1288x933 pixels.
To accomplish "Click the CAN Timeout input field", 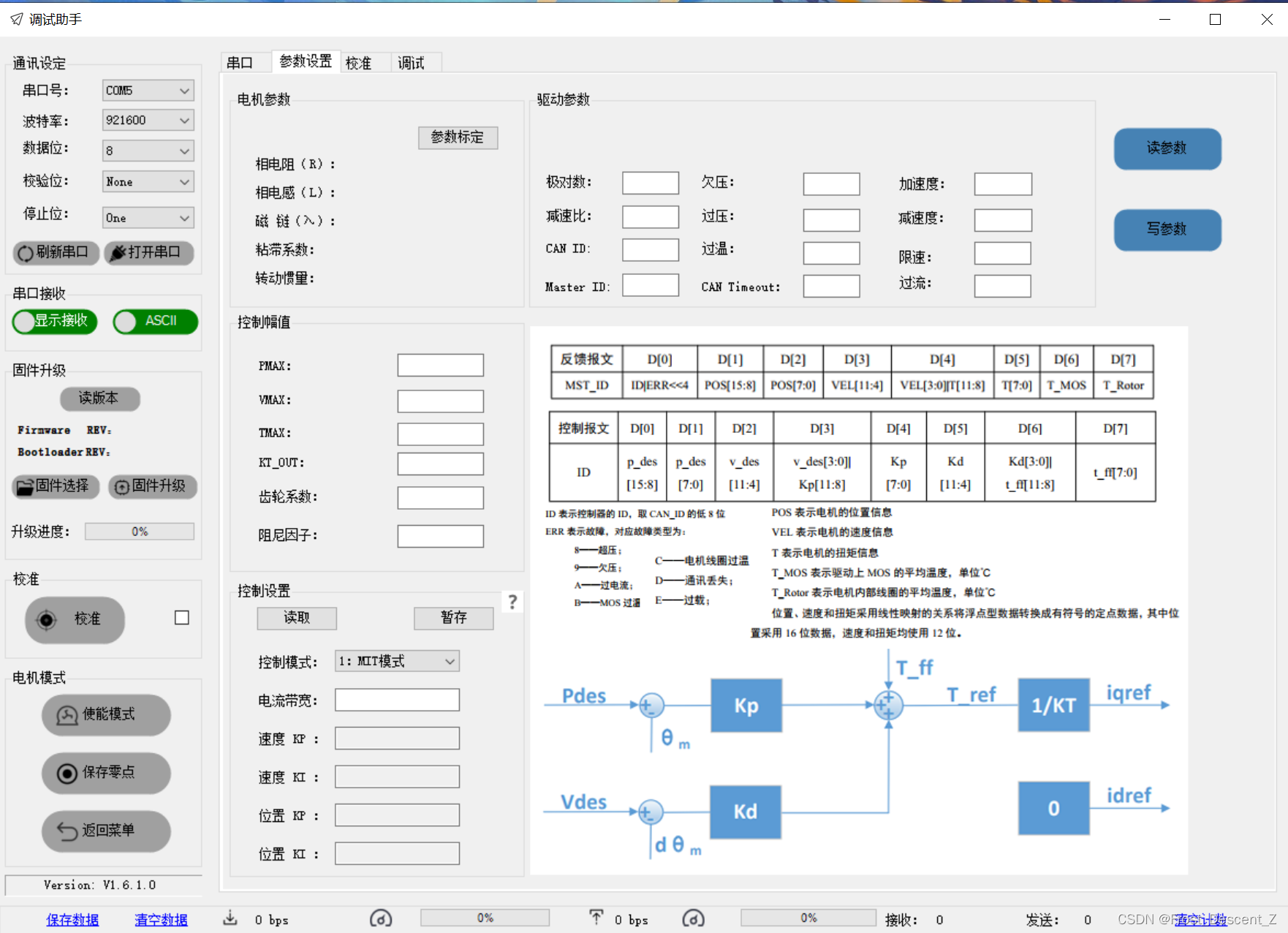I will (x=831, y=287).
